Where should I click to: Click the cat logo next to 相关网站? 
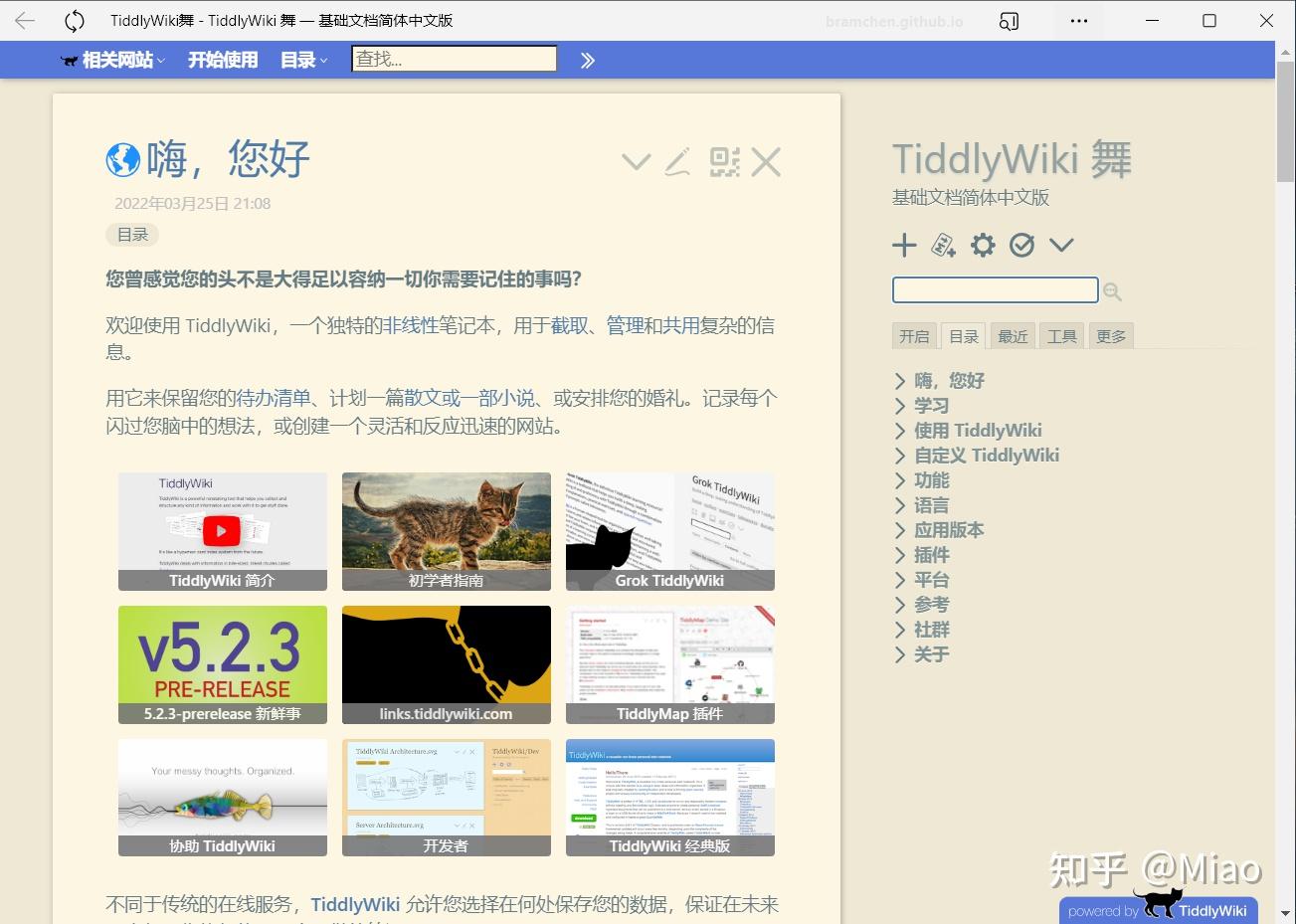pos(68,60)
